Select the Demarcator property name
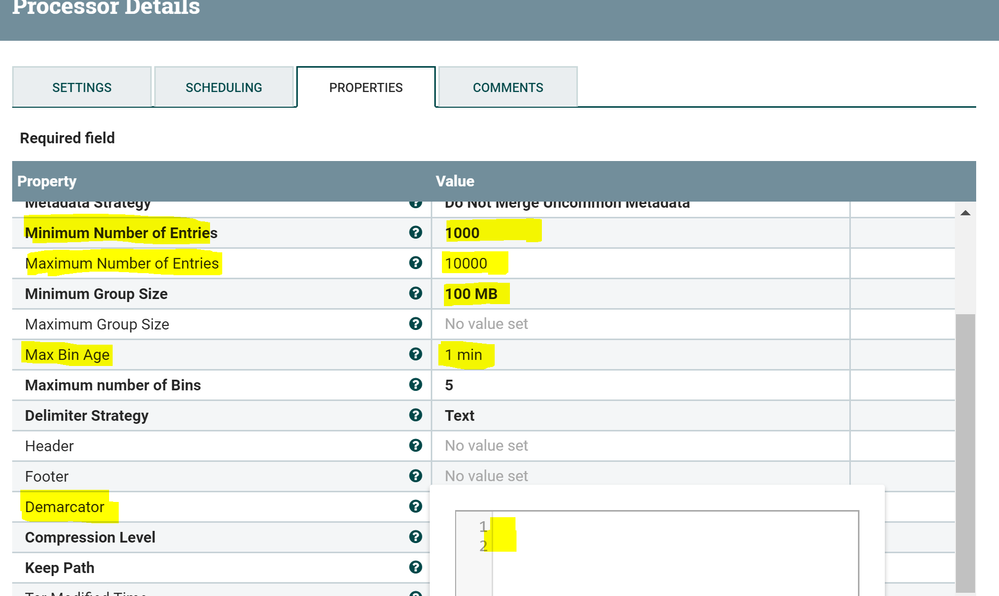Screen dimensions: 999x596 (x=64, y=507)
